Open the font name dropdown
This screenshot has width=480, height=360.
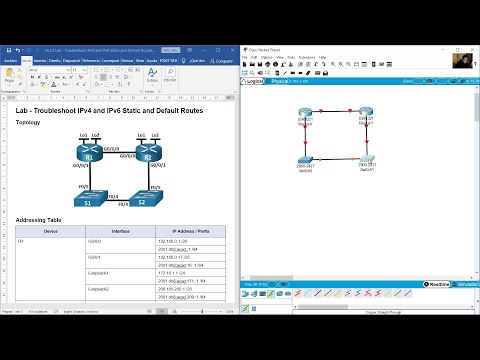(68, 70)
